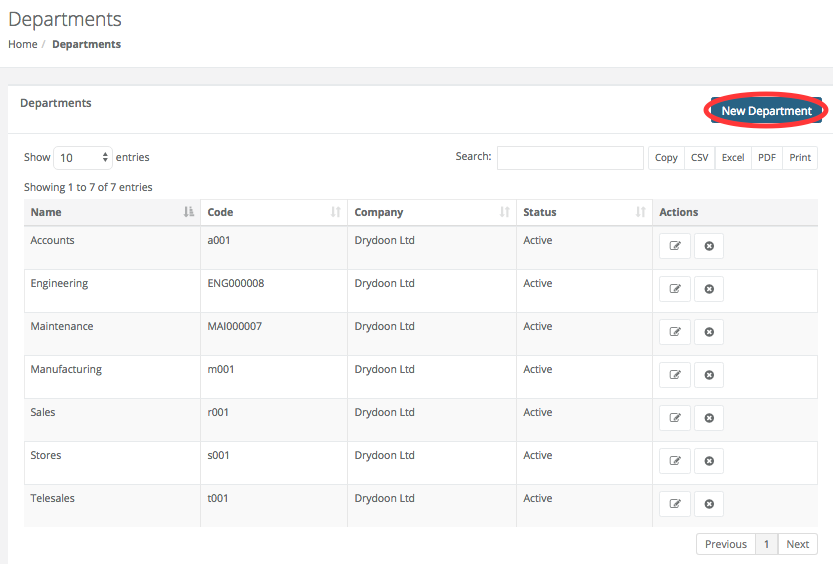Delete the Sales department entry
This screenshot has height=564, width=833.
(x=709, y=418)
